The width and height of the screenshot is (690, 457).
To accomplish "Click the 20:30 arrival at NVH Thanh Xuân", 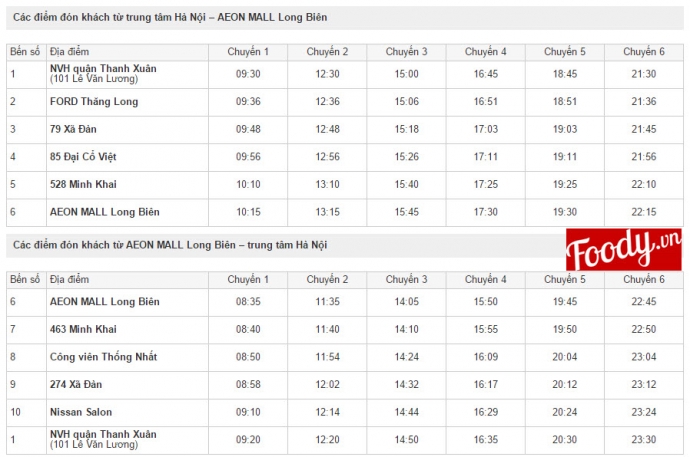I will pyautogui.click(x=565, y=439).
